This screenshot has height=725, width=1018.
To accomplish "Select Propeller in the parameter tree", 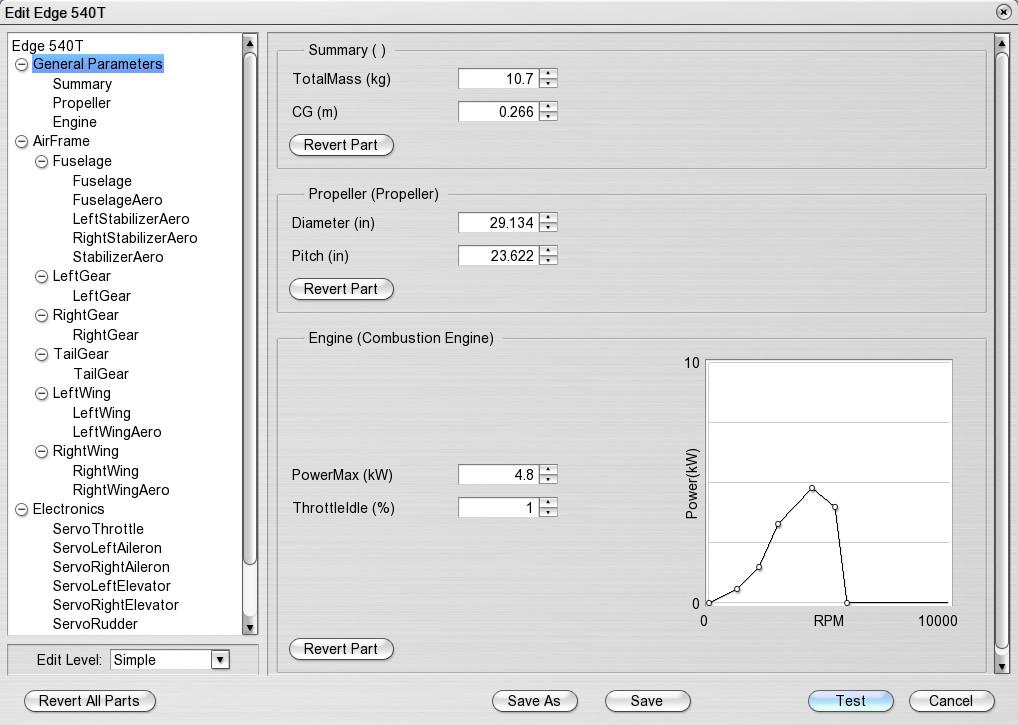I will pos(81,103).
